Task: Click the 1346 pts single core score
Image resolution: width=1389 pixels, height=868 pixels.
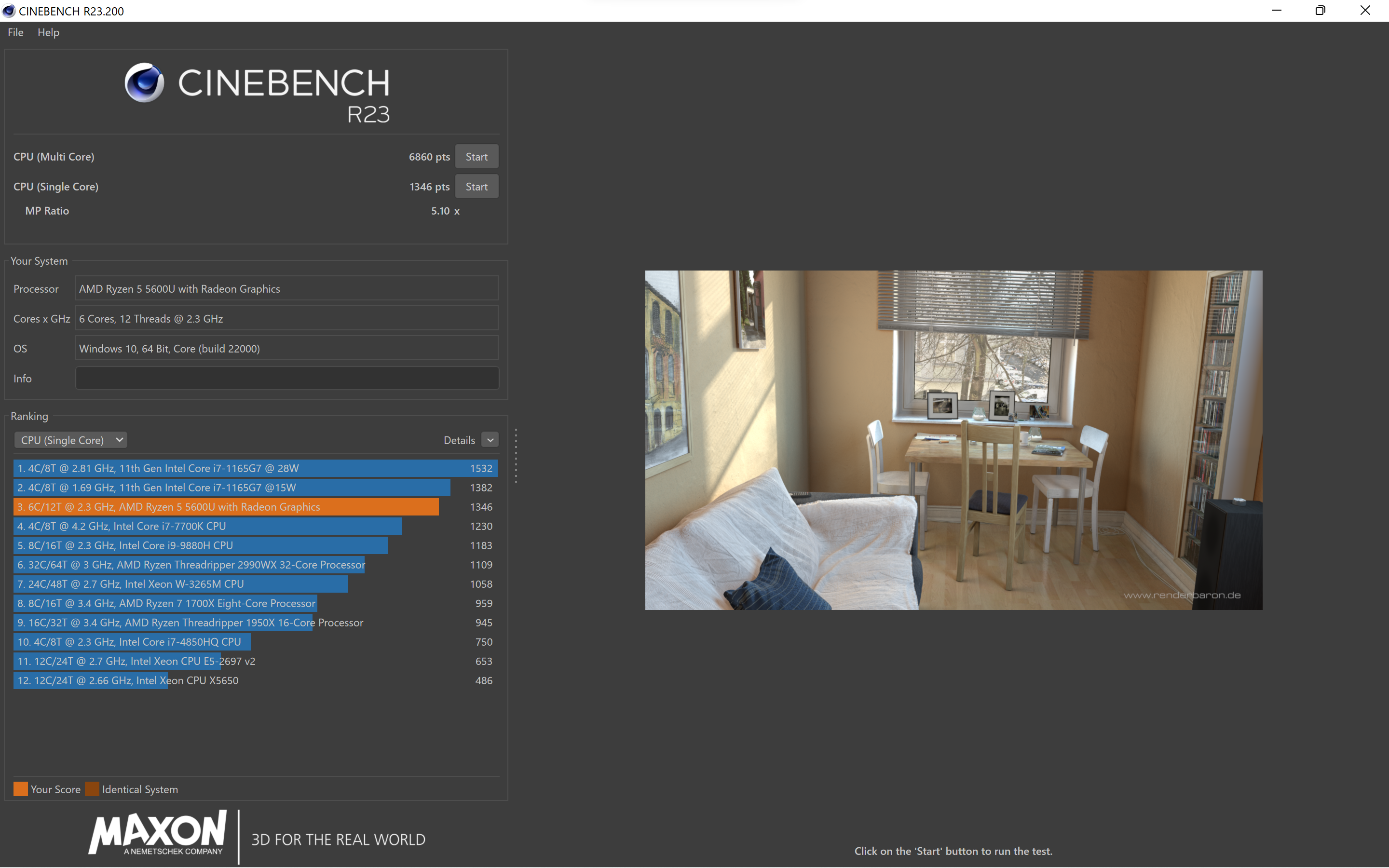Action: click(429, 187)
